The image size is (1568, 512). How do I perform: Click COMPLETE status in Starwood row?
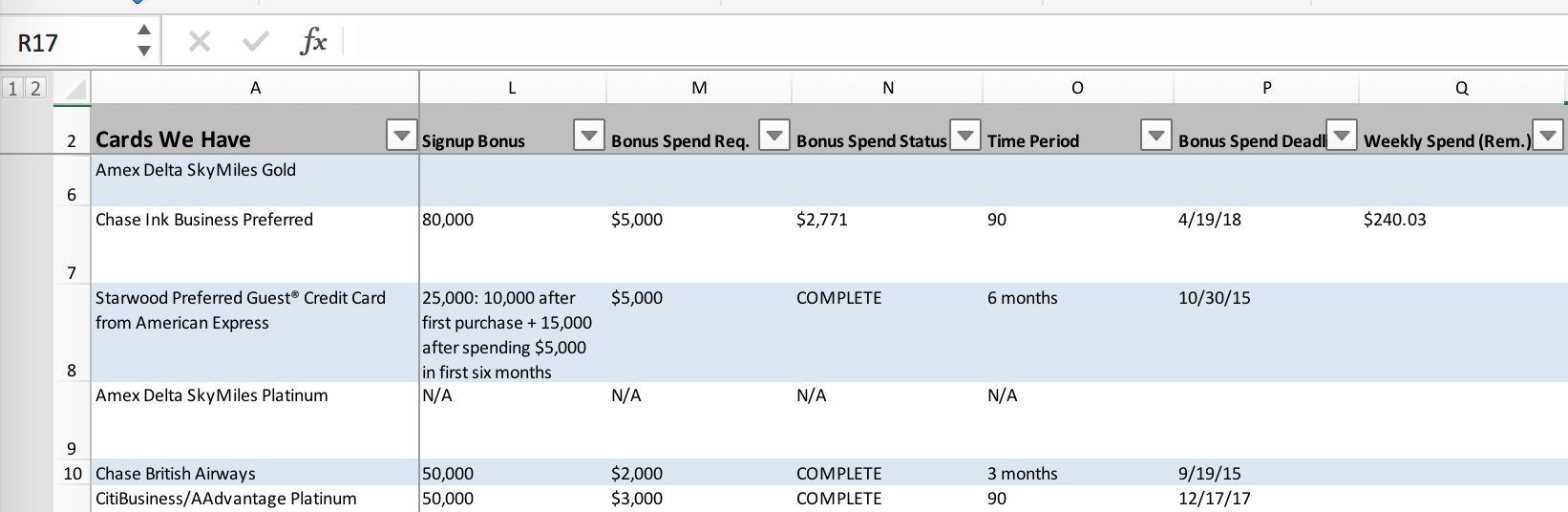tap(887, 332)
